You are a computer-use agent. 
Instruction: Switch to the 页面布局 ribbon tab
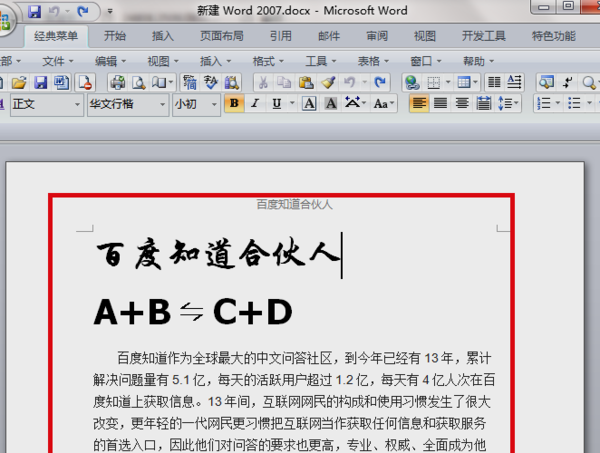[x=222, y=36]
